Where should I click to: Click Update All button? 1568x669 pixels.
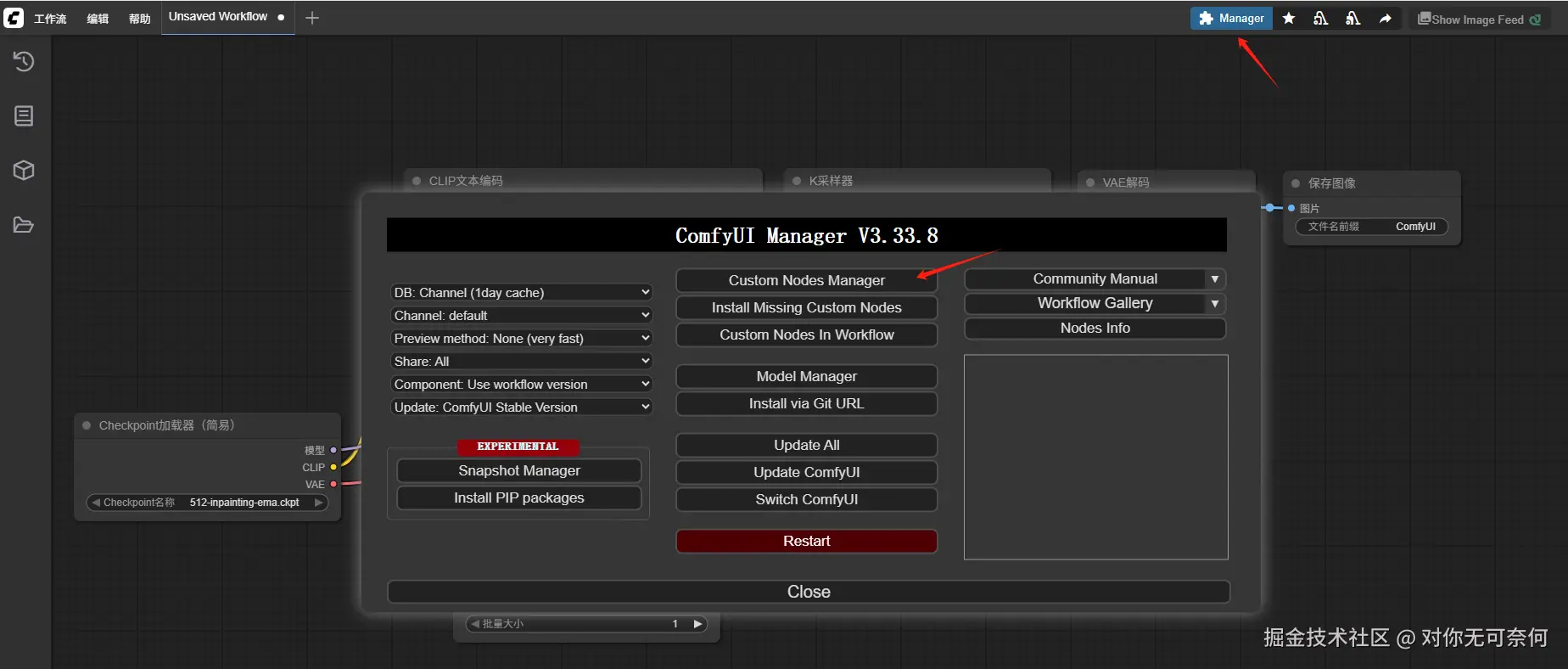[806, 445]
